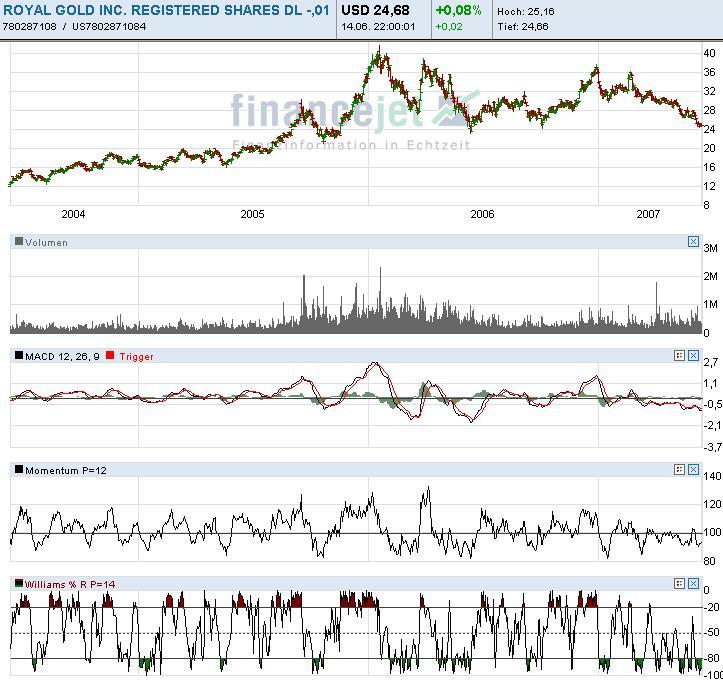723x682 pixels.
Task: Click the 2005 label on time axis
Action: click(x=252, y=214)
